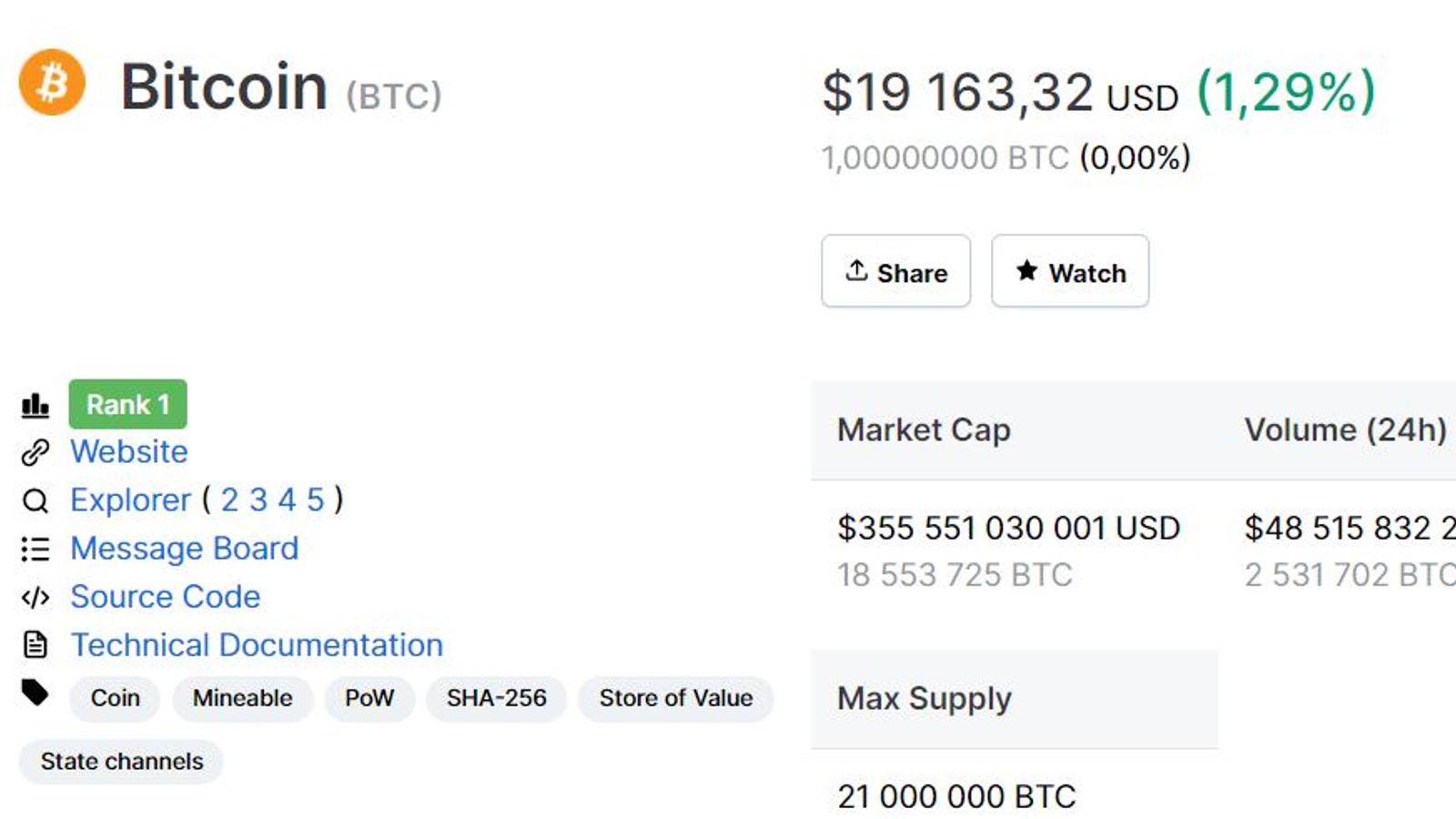The image size is (1456, 819).
Task: Visit the Message Board link
Action: (x=184, y=549)
